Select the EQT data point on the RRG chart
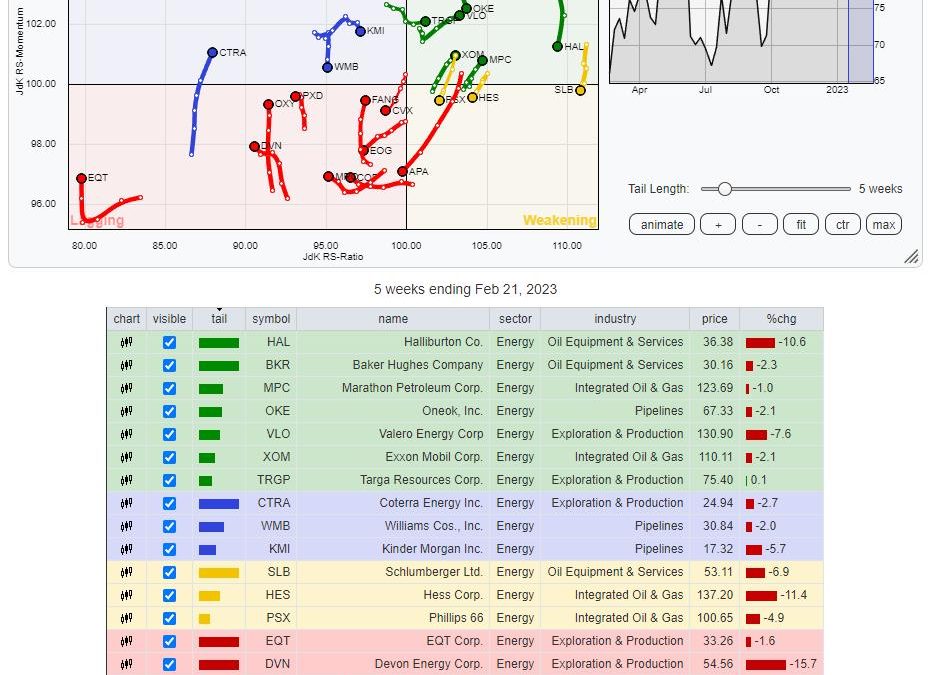 [82, 178]
